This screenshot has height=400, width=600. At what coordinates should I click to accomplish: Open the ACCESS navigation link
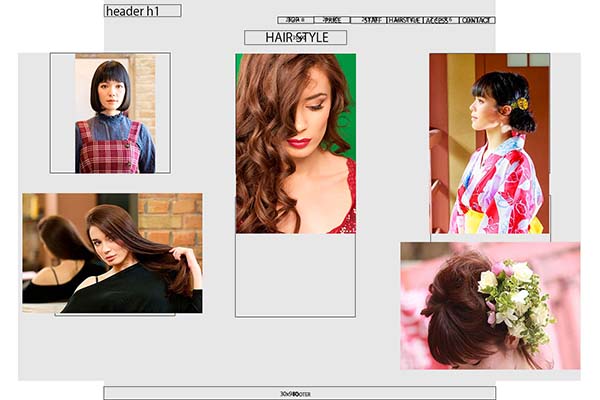(440, 20)
